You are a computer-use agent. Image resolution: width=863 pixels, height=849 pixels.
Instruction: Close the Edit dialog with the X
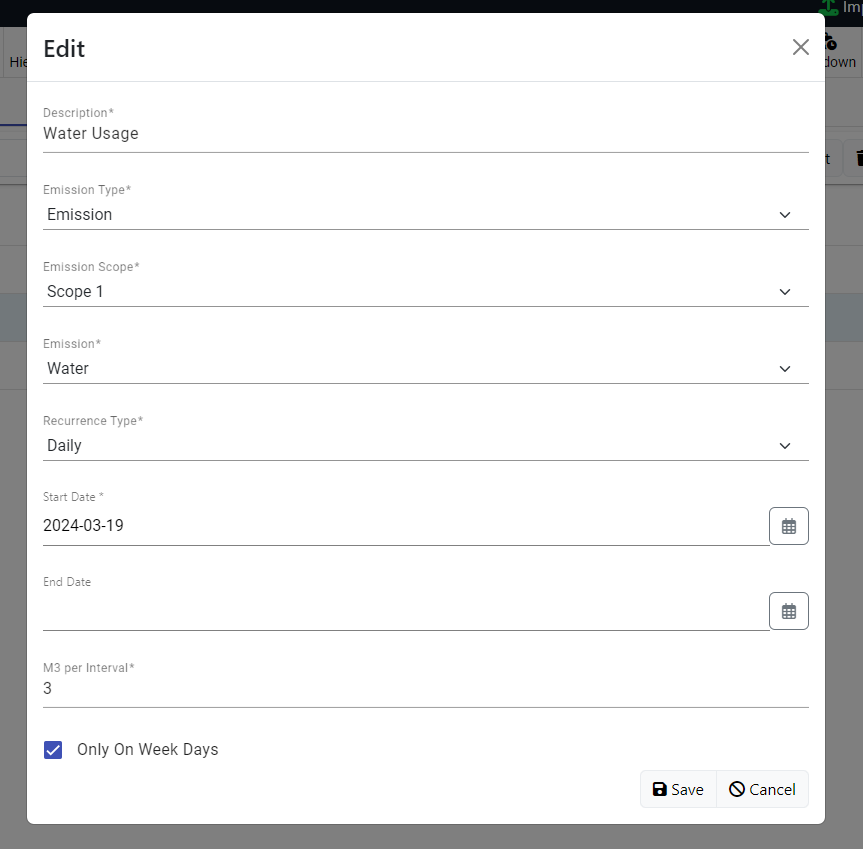800,47
